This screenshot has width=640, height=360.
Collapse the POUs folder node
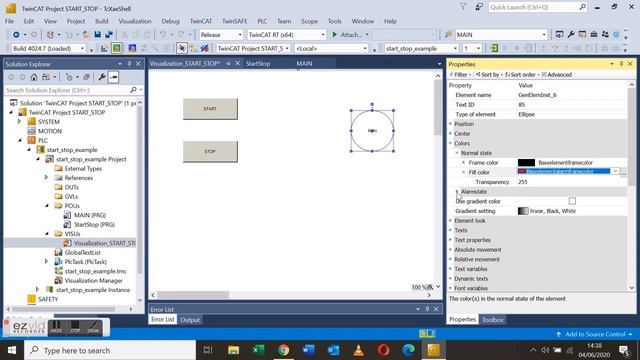coord(47,206)
